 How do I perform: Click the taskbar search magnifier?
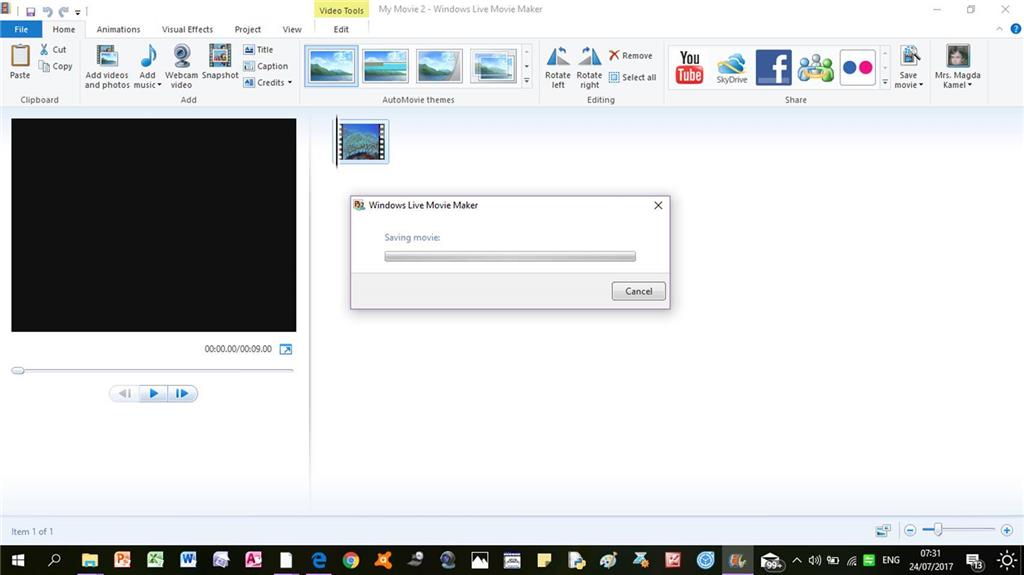click(x=55, y=560)
